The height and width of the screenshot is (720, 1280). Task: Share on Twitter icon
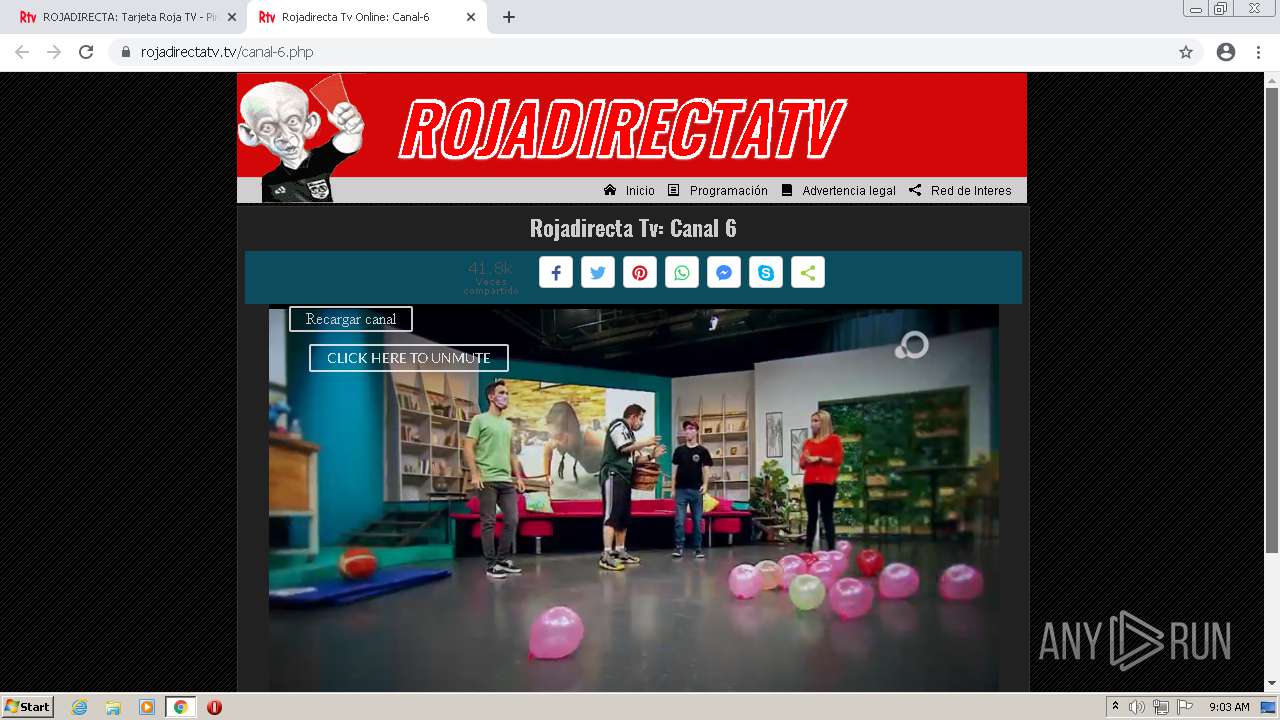(x=598, y=273)
